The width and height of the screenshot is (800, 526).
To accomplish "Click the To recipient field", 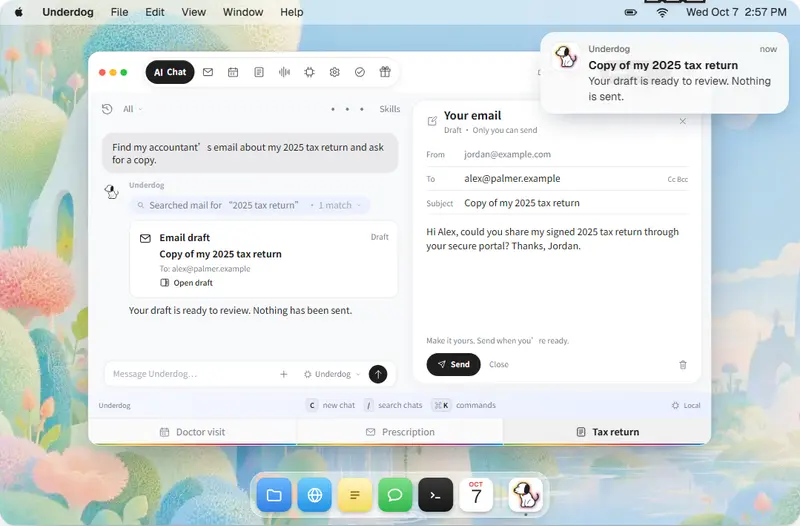I will pyautogui.click(x=557, y=179).
